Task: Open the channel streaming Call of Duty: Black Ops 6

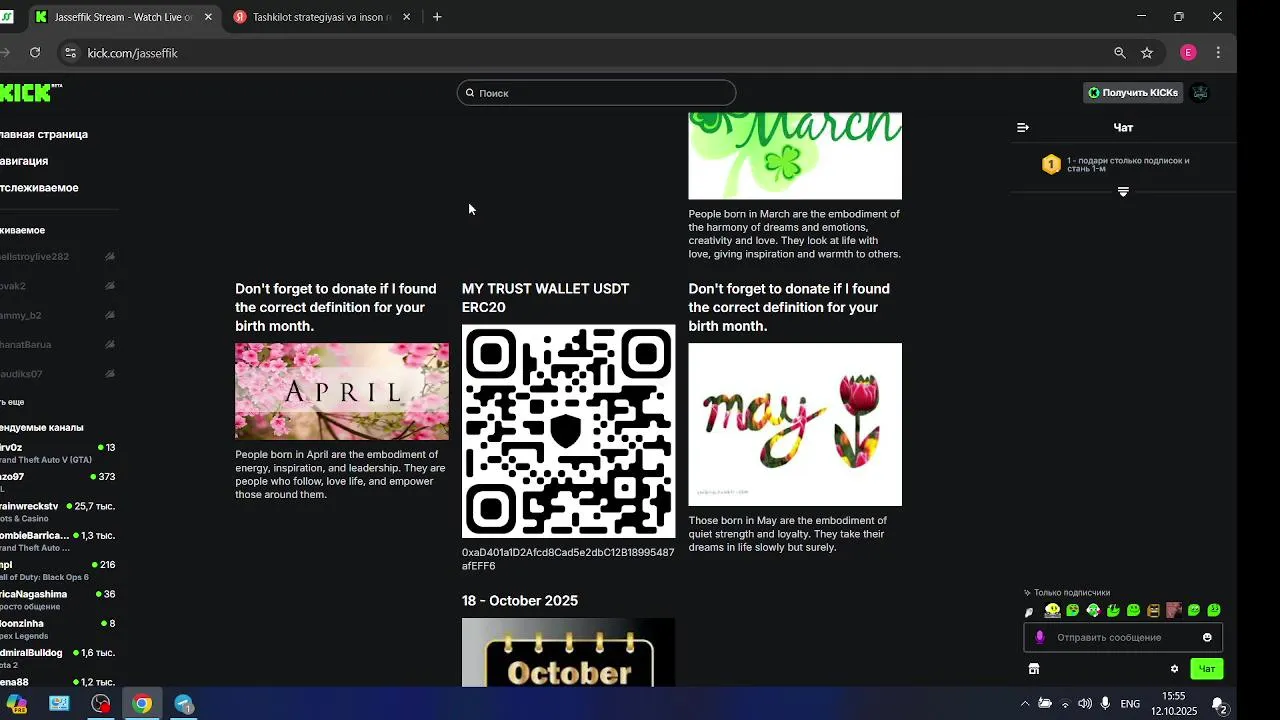Action: 58,570
